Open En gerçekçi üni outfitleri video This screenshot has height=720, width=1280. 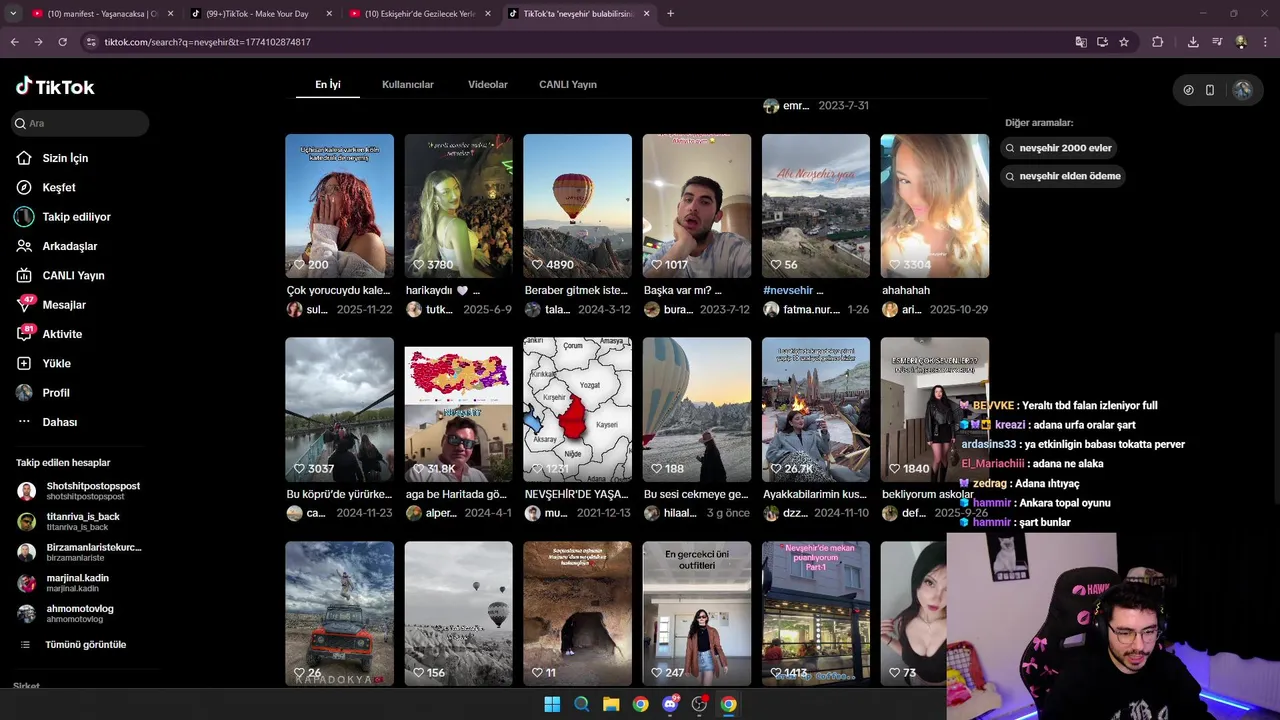point(696,613)
